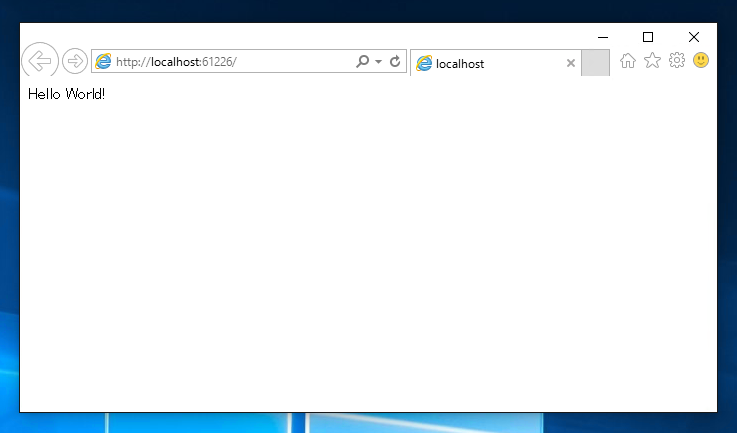Close the localhost tab
Viewport: 737px width, 433px height.
point(571,63)
